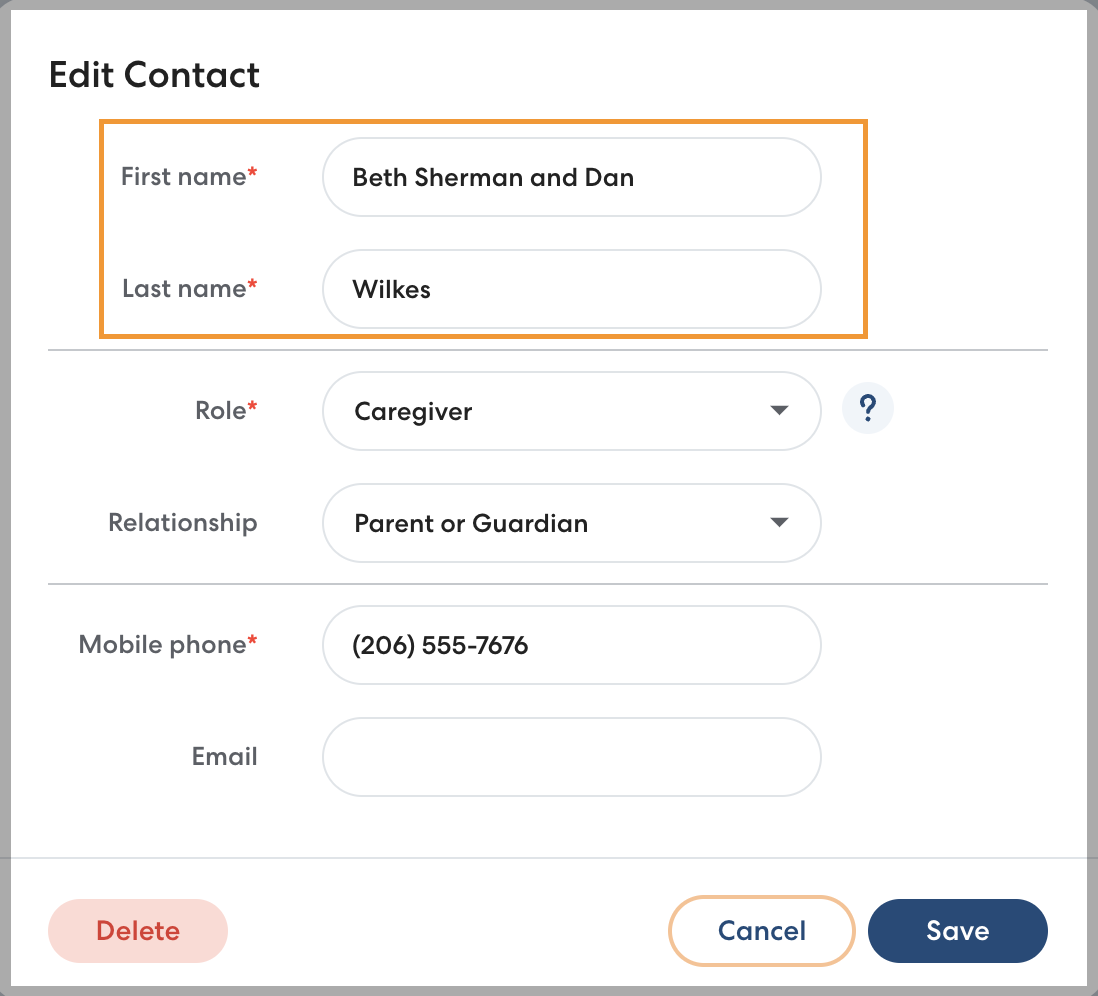Click the First name label
Image resolution: width=1098 pixels, height=996 pixels.
coord(183,177)
